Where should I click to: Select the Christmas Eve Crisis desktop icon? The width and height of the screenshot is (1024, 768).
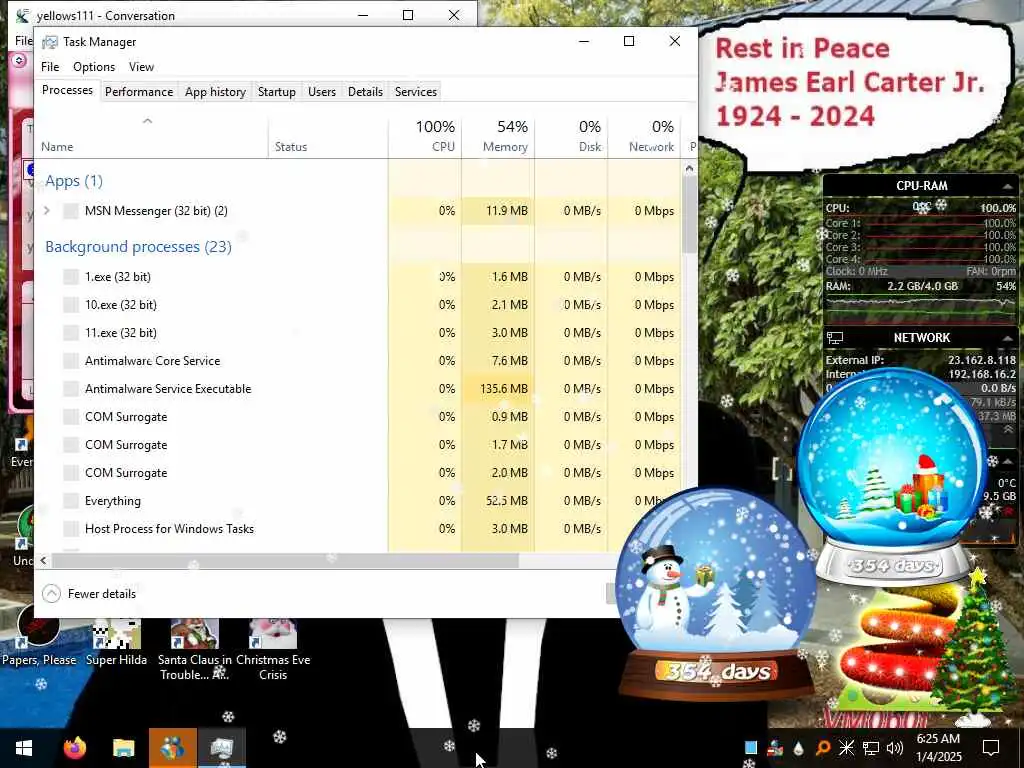(273, 650)
